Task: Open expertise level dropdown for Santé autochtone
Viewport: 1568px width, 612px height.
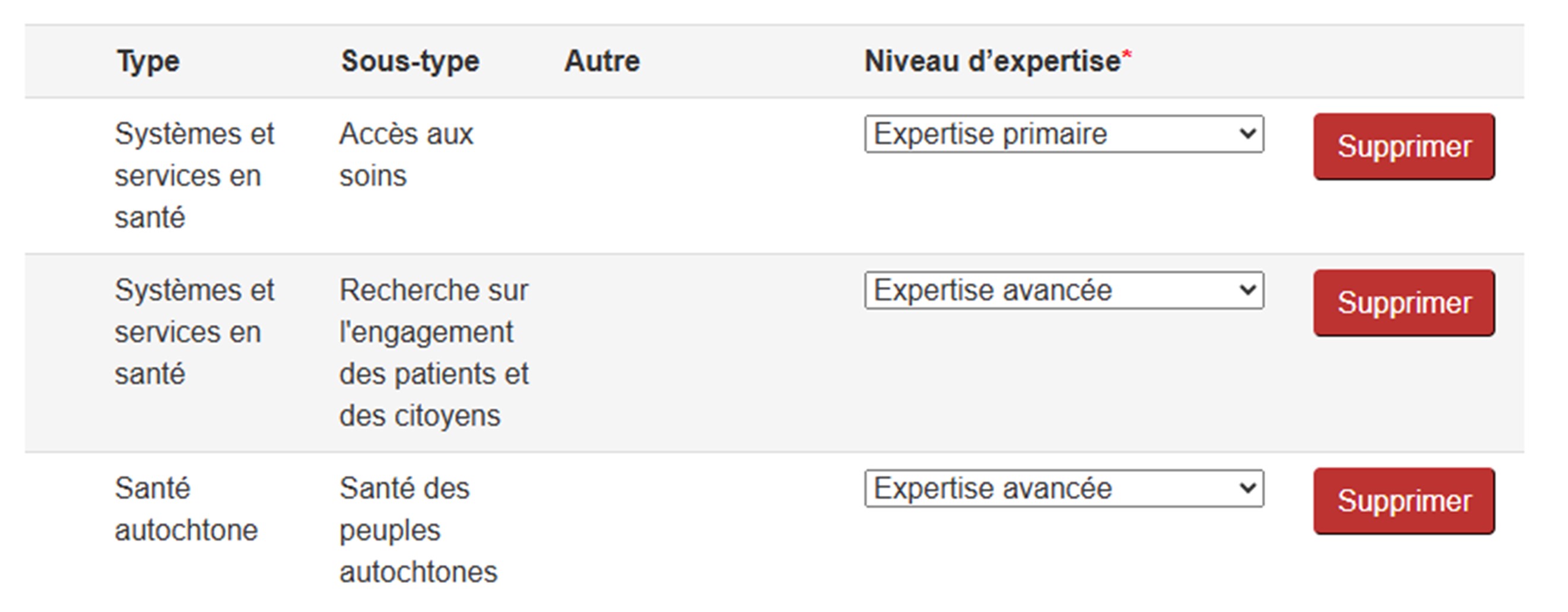Action: click(1064, 489)
